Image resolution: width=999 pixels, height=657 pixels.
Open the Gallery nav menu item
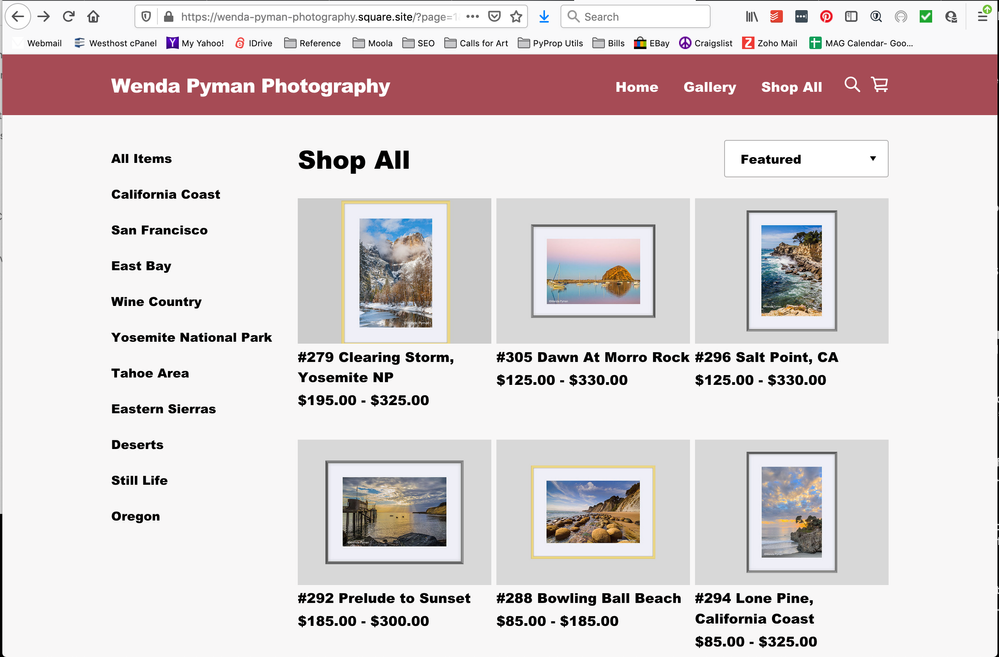point(710,87)
